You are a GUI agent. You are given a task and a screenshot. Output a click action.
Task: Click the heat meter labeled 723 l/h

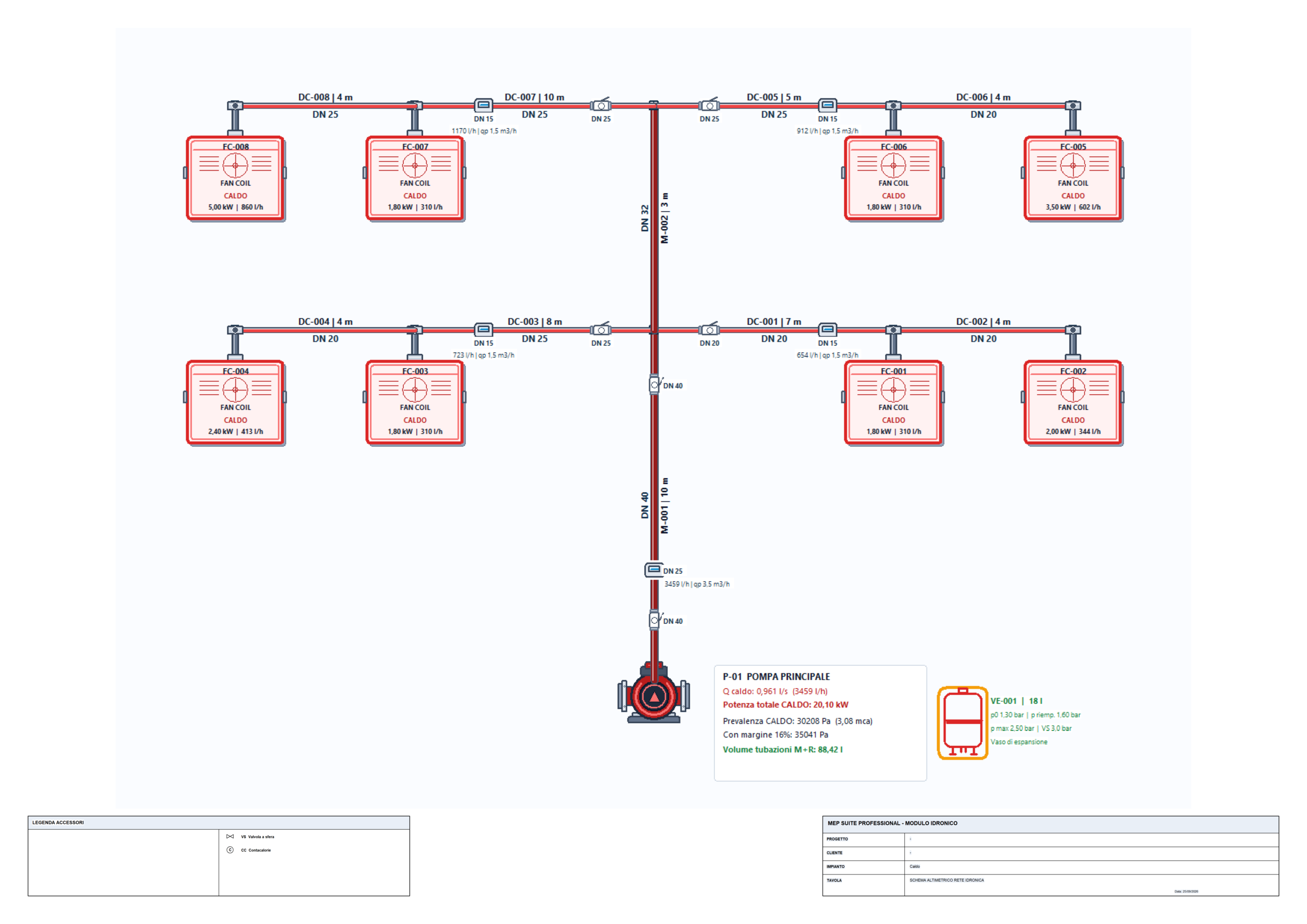[x=483, y=330]
